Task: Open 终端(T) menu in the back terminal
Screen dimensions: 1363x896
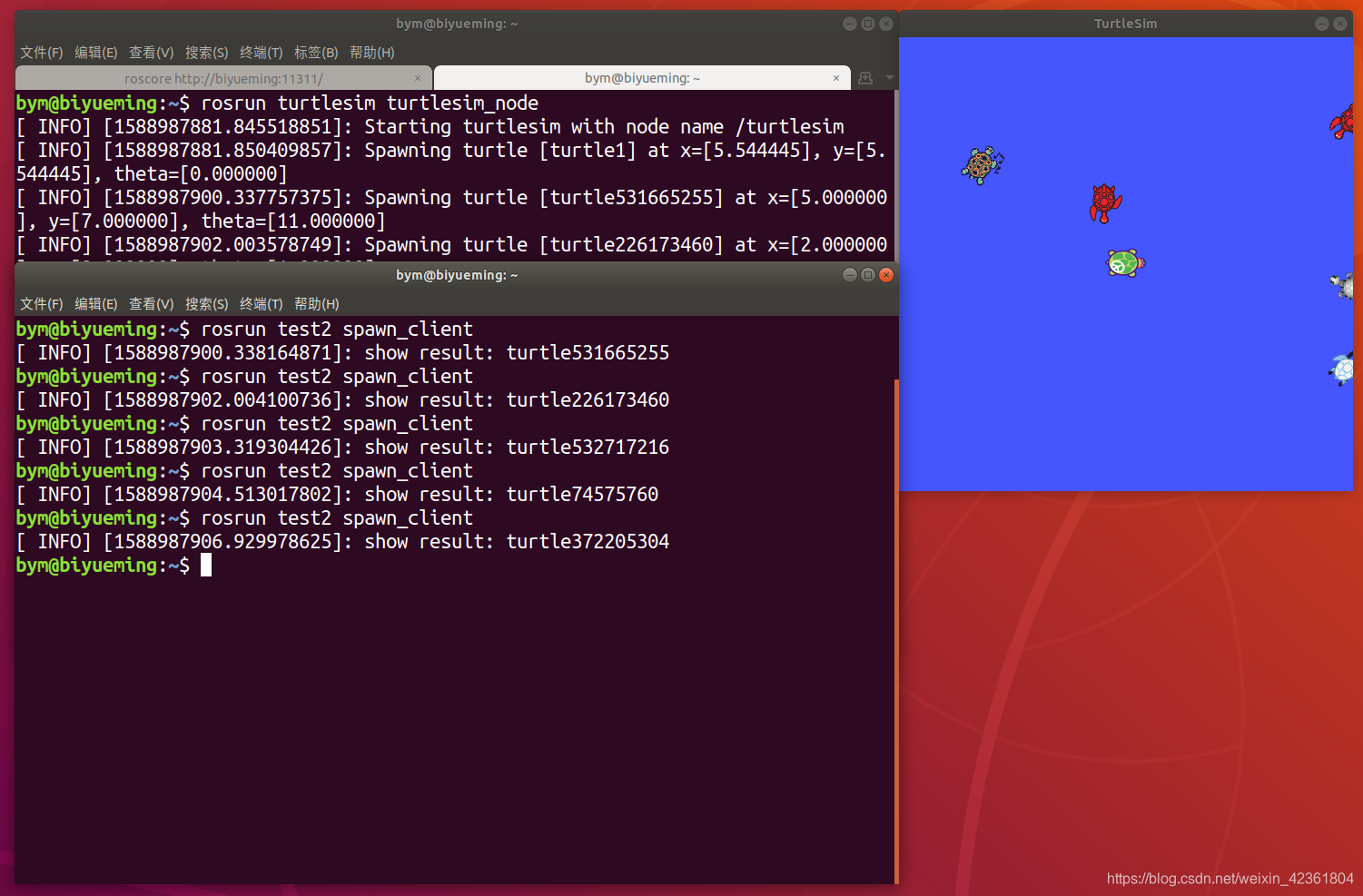Action: coord(262,53)
